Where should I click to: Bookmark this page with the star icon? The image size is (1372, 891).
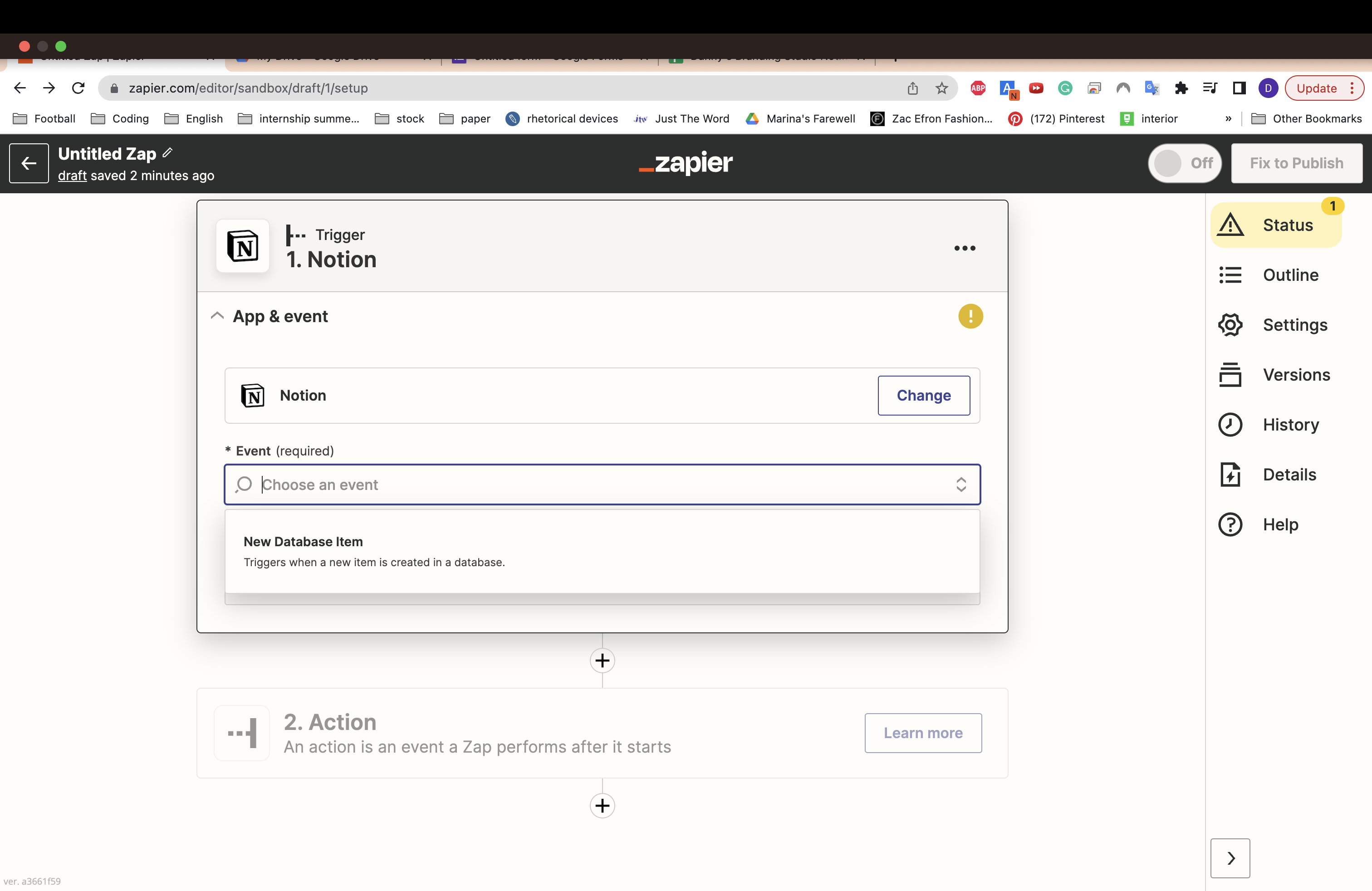point(942,88)
